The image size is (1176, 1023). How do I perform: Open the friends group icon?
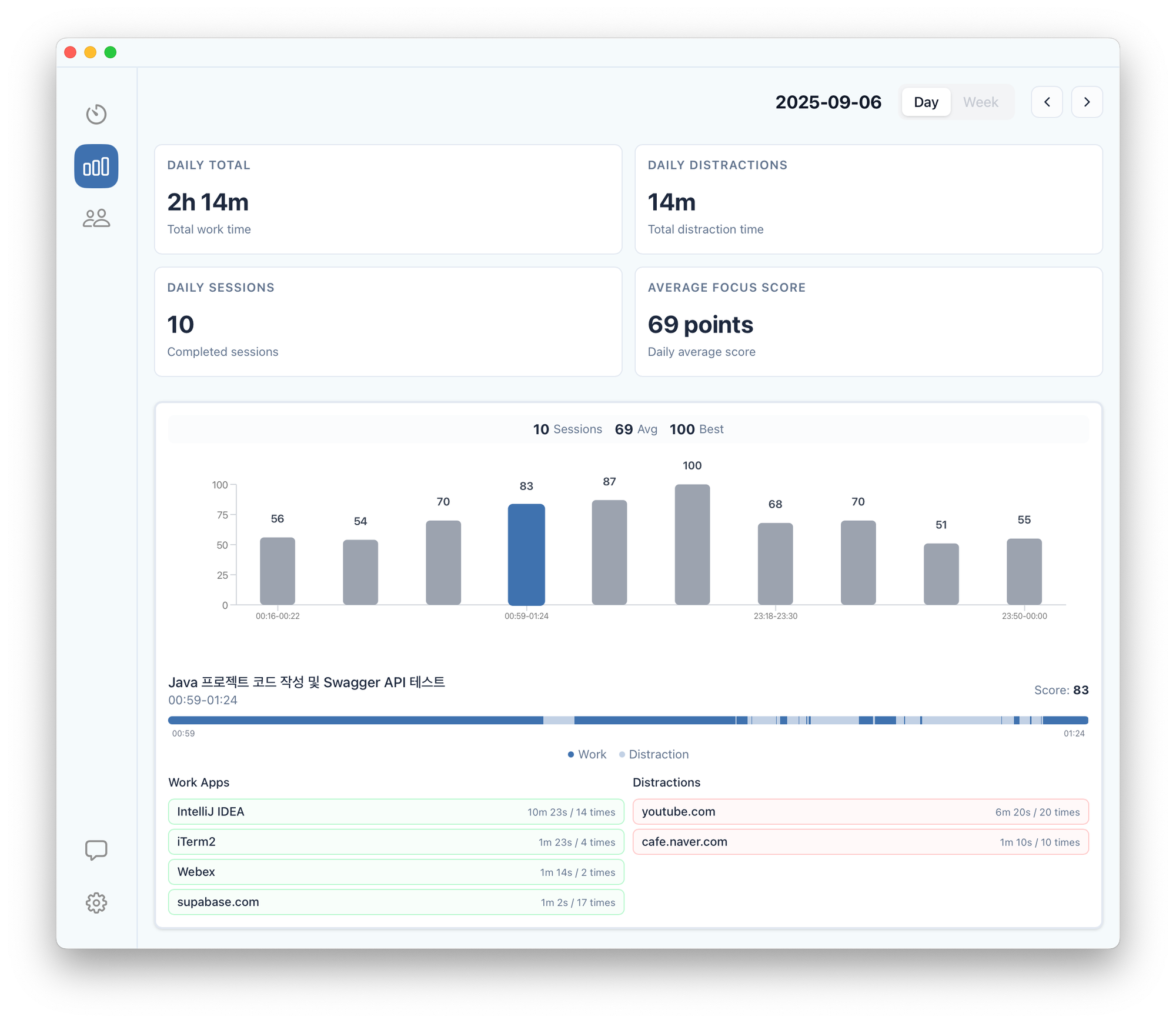pyautogui.click(x=96, y=219)
